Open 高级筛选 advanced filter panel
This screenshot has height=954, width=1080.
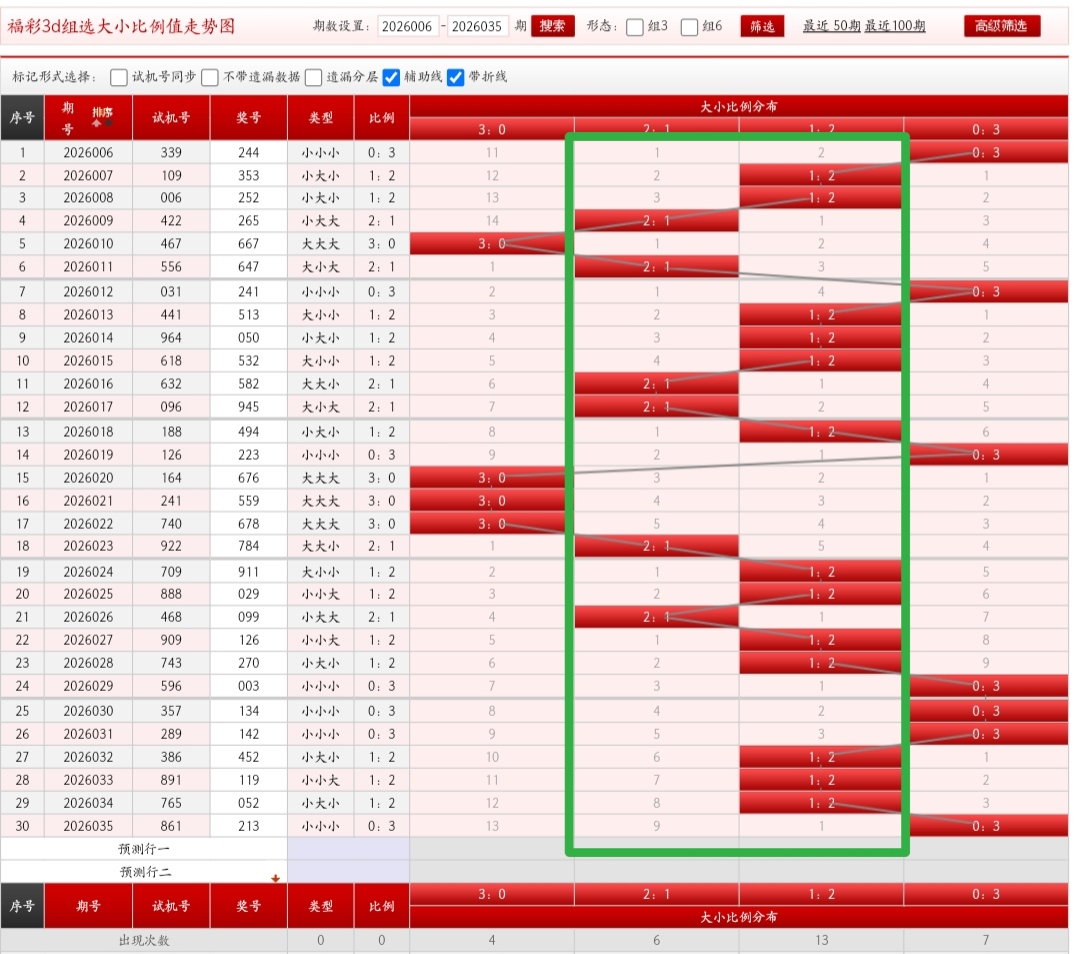click(x=1002, y=26)
